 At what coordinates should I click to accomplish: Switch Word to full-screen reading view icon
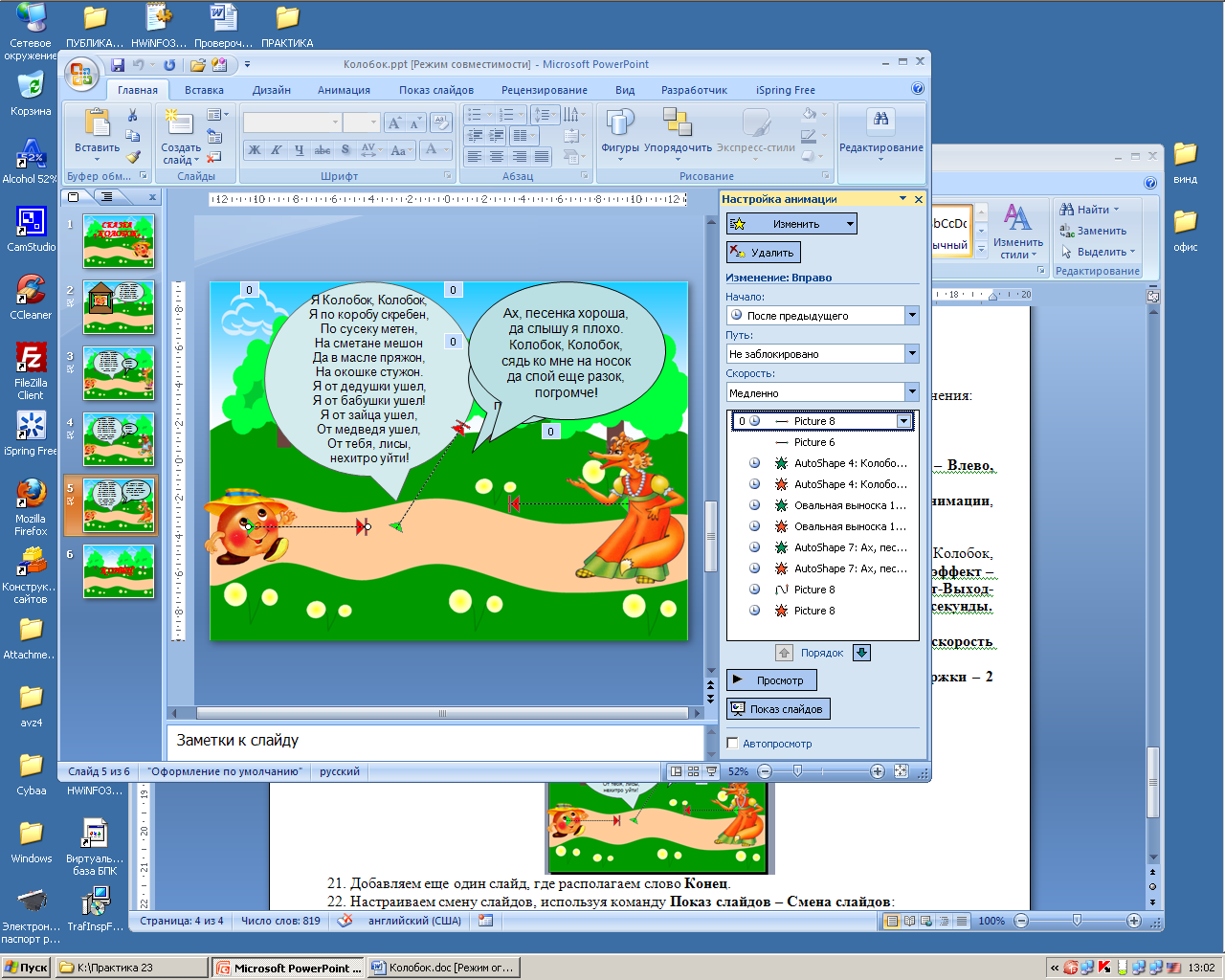(909, 921)
